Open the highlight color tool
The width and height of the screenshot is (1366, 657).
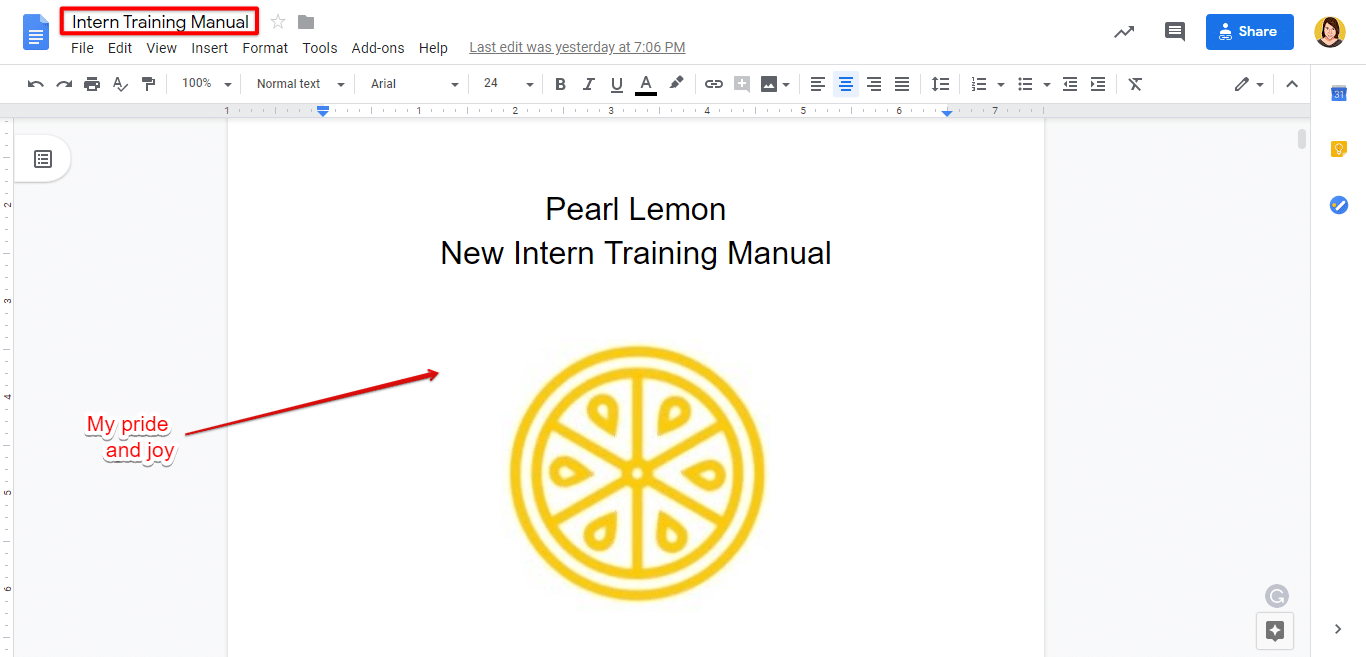tap(676, 84)
